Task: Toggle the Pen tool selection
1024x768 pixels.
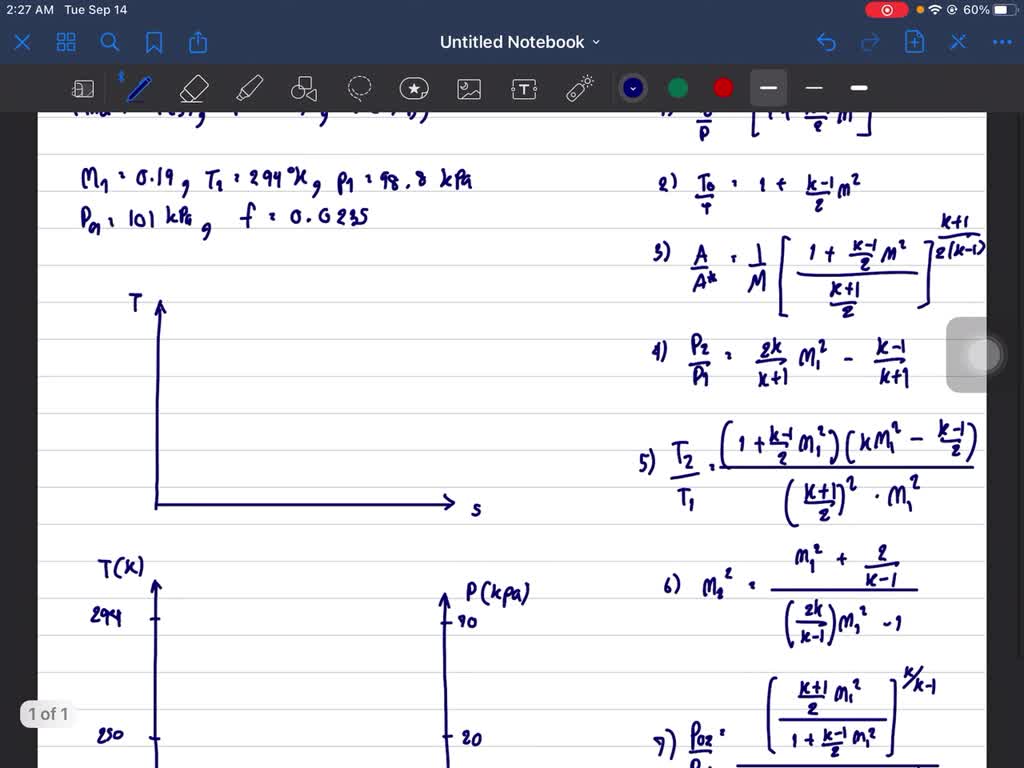Action: coord(138,88)
